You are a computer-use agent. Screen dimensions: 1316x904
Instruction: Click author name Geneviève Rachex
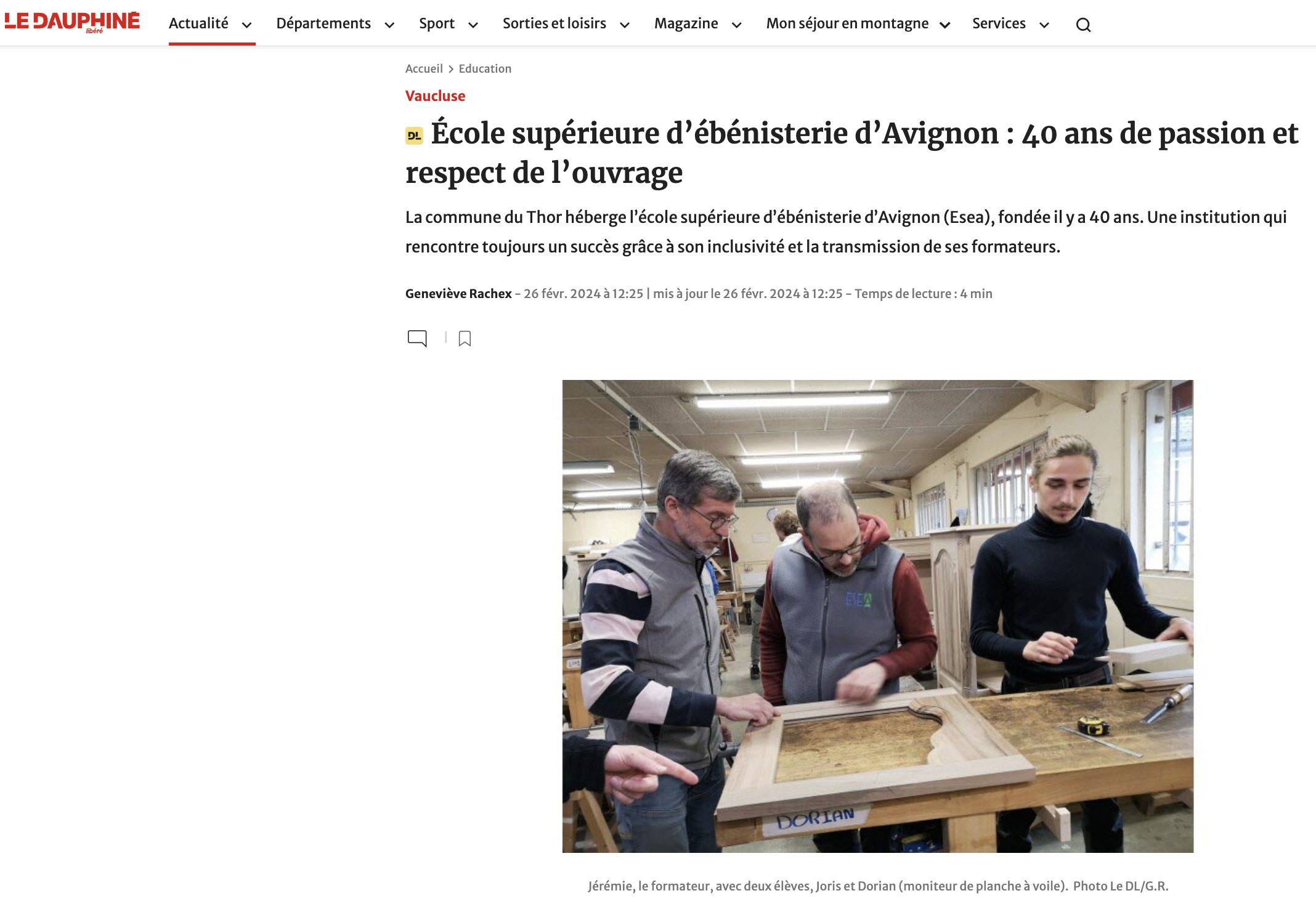458,294
